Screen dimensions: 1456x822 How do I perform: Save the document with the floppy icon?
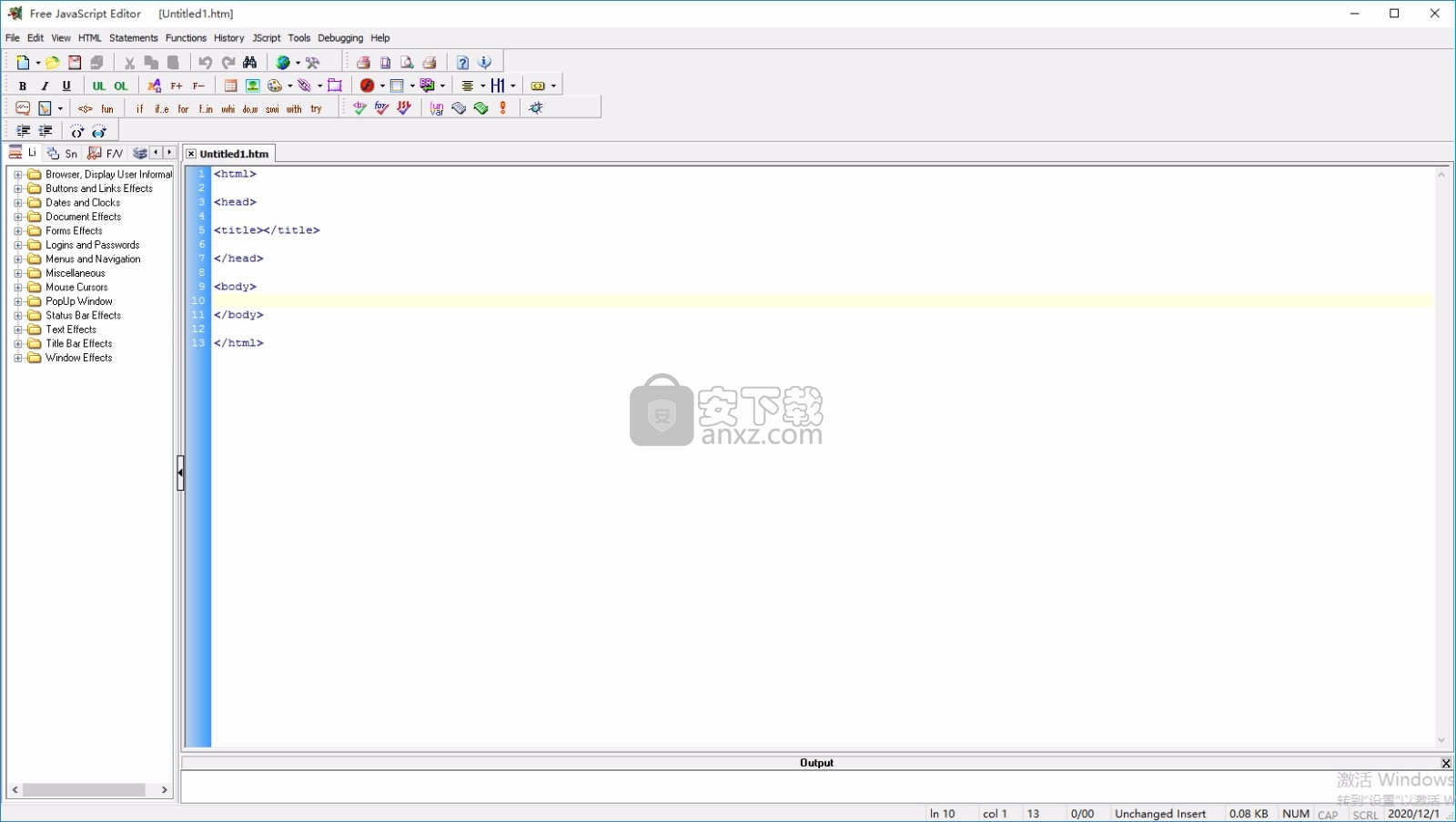pyautogui.click(x=75, y=62)
